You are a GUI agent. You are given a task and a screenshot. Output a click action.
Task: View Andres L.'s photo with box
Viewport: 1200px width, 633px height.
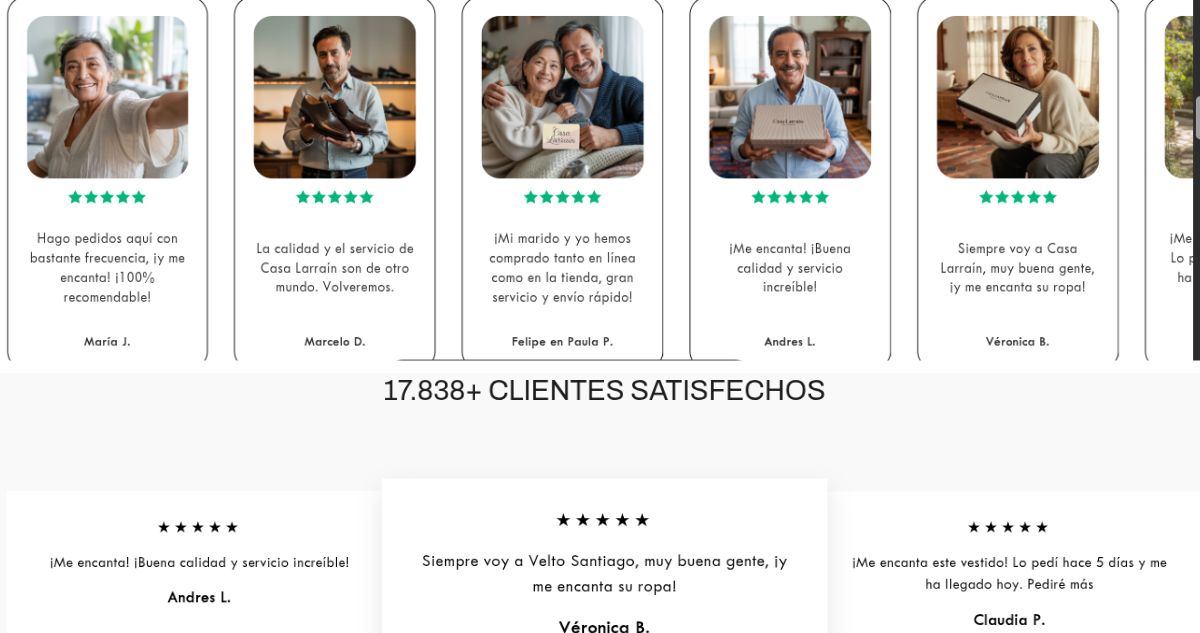790,97
